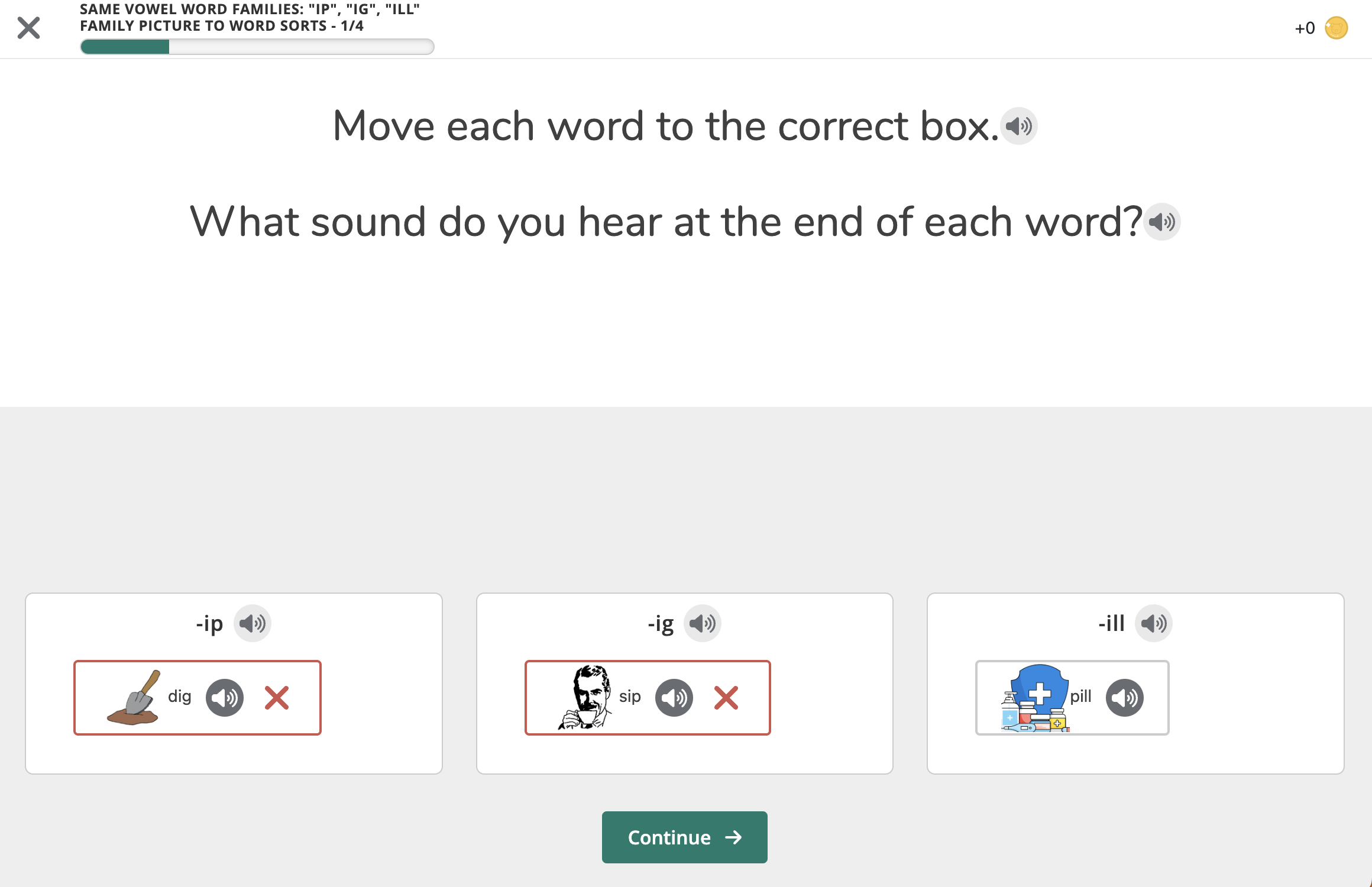
Task: Click 'Family Picture to Word Sorts - 1/4' subtitle
Action: click(x=222, y=26)
